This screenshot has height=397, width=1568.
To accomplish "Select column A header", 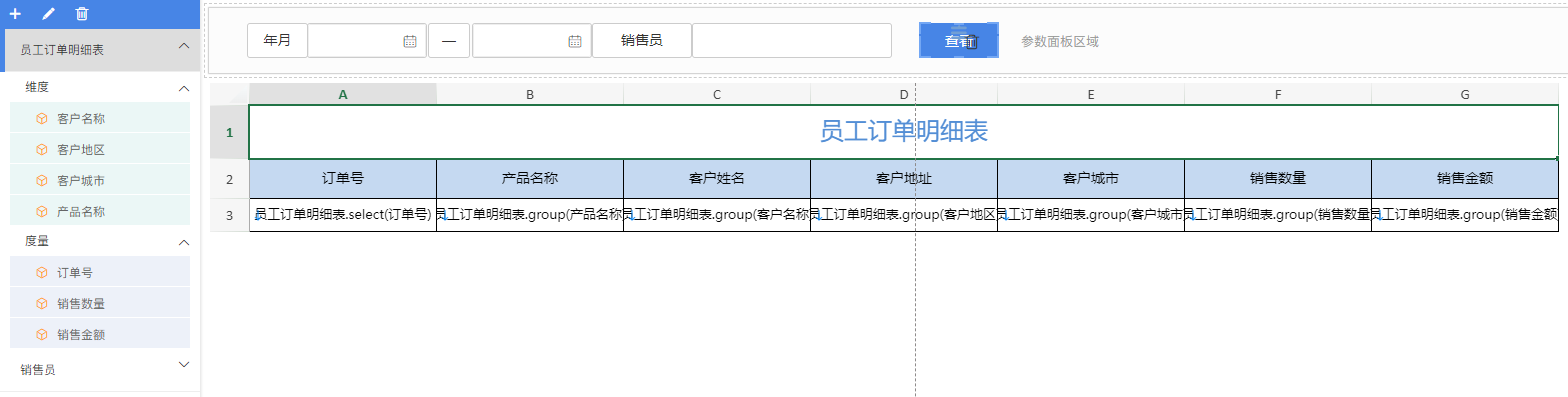I will 343,94.
